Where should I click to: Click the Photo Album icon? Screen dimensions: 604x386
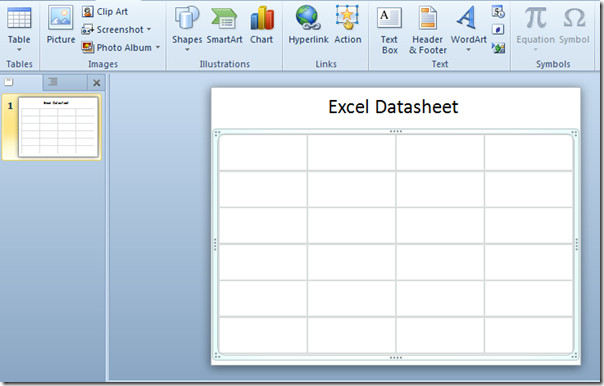click(x=87, y=47)
